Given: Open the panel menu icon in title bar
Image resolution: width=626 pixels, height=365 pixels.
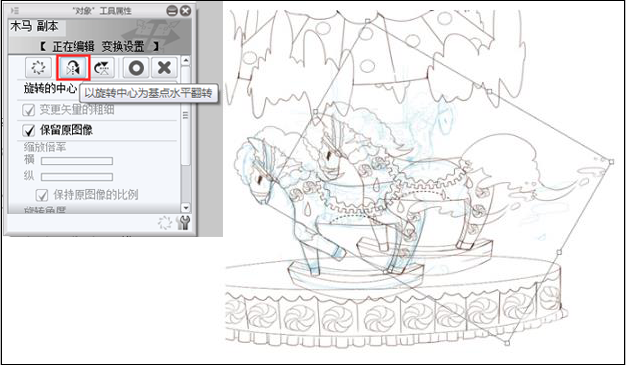Looking at the screenshot, I should [15, 11].
